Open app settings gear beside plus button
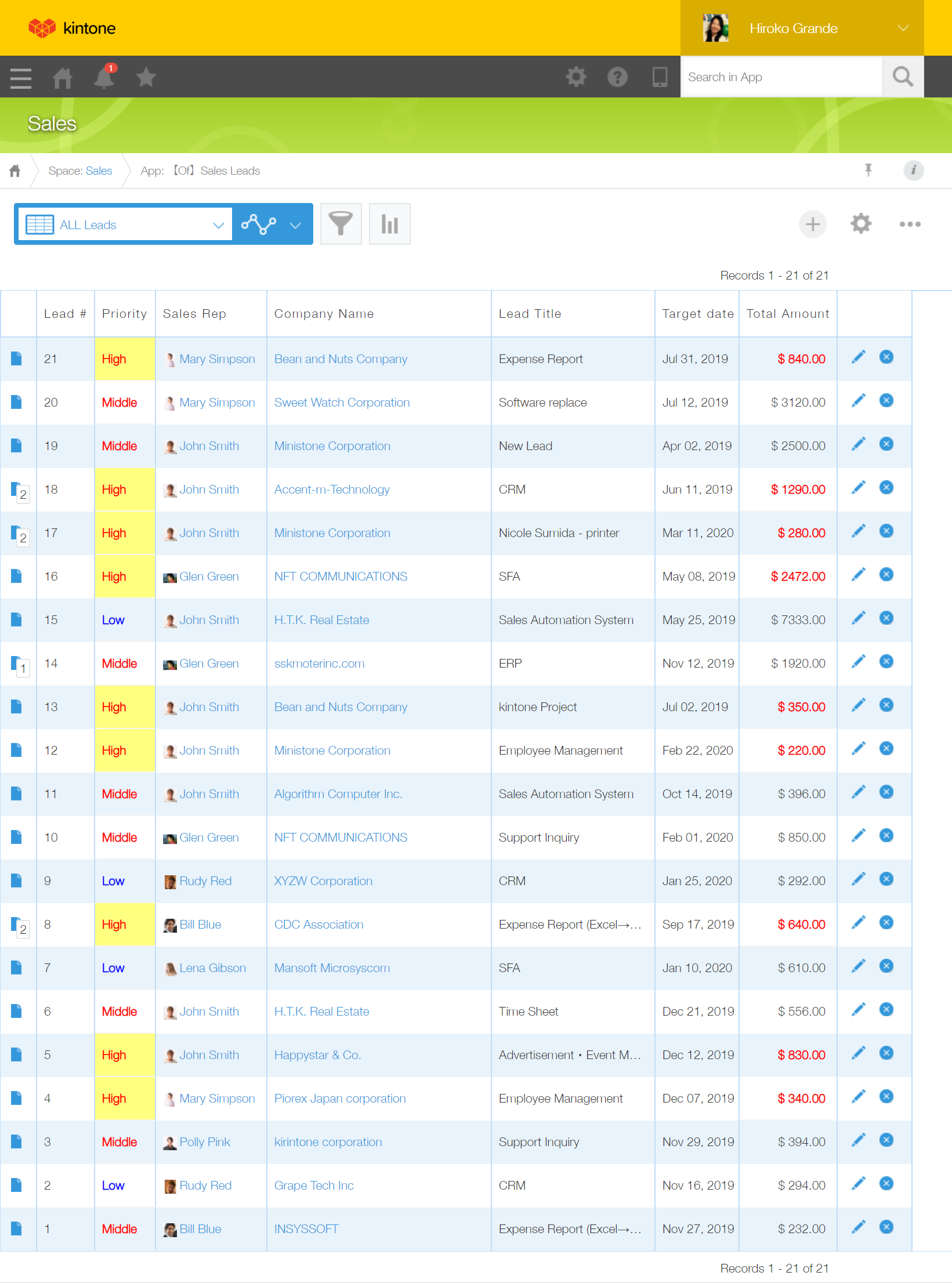 [861, 224]
